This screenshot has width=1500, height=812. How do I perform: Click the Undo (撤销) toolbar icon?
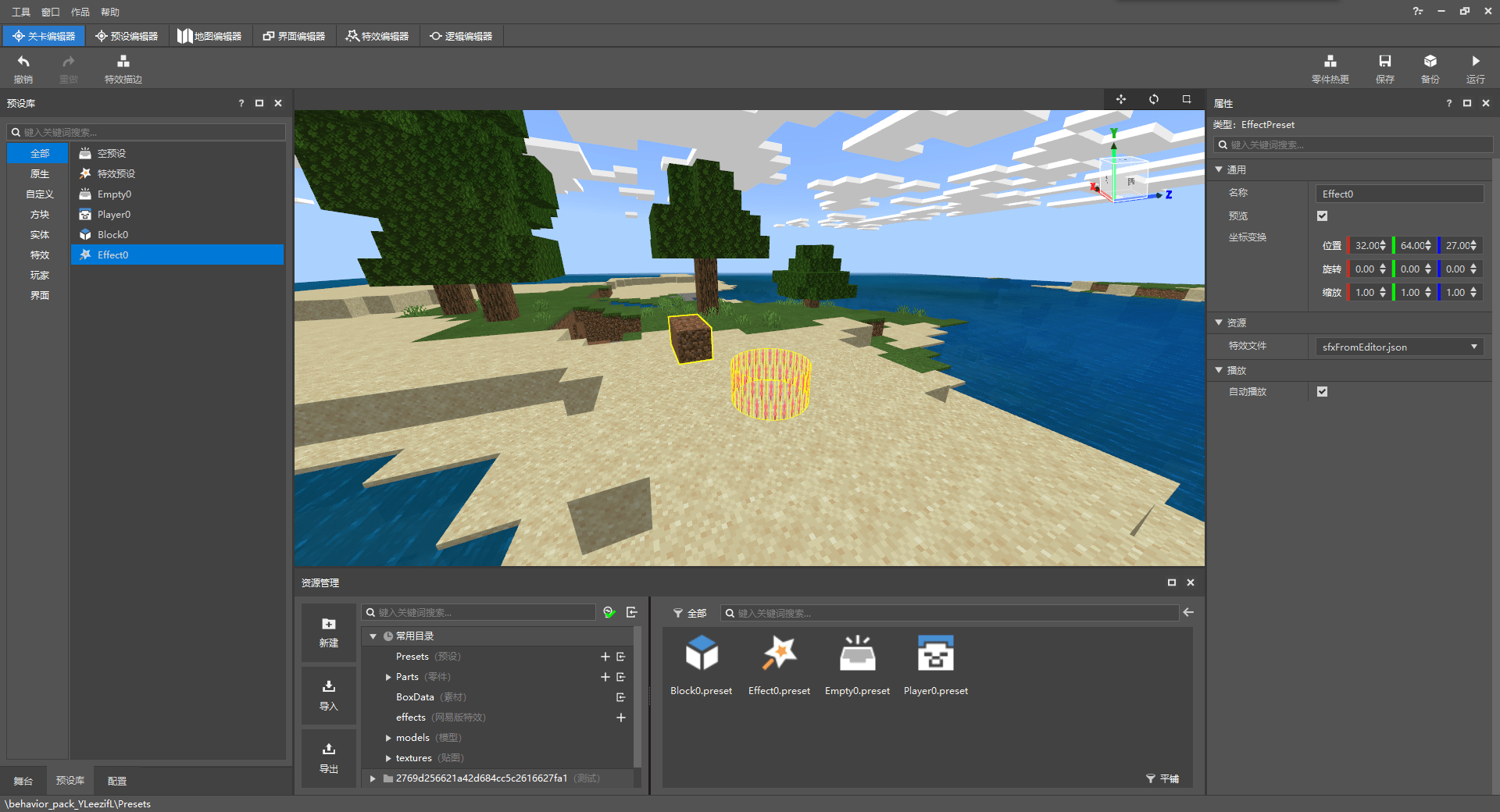pyautogui.click(x=23, y=62)
